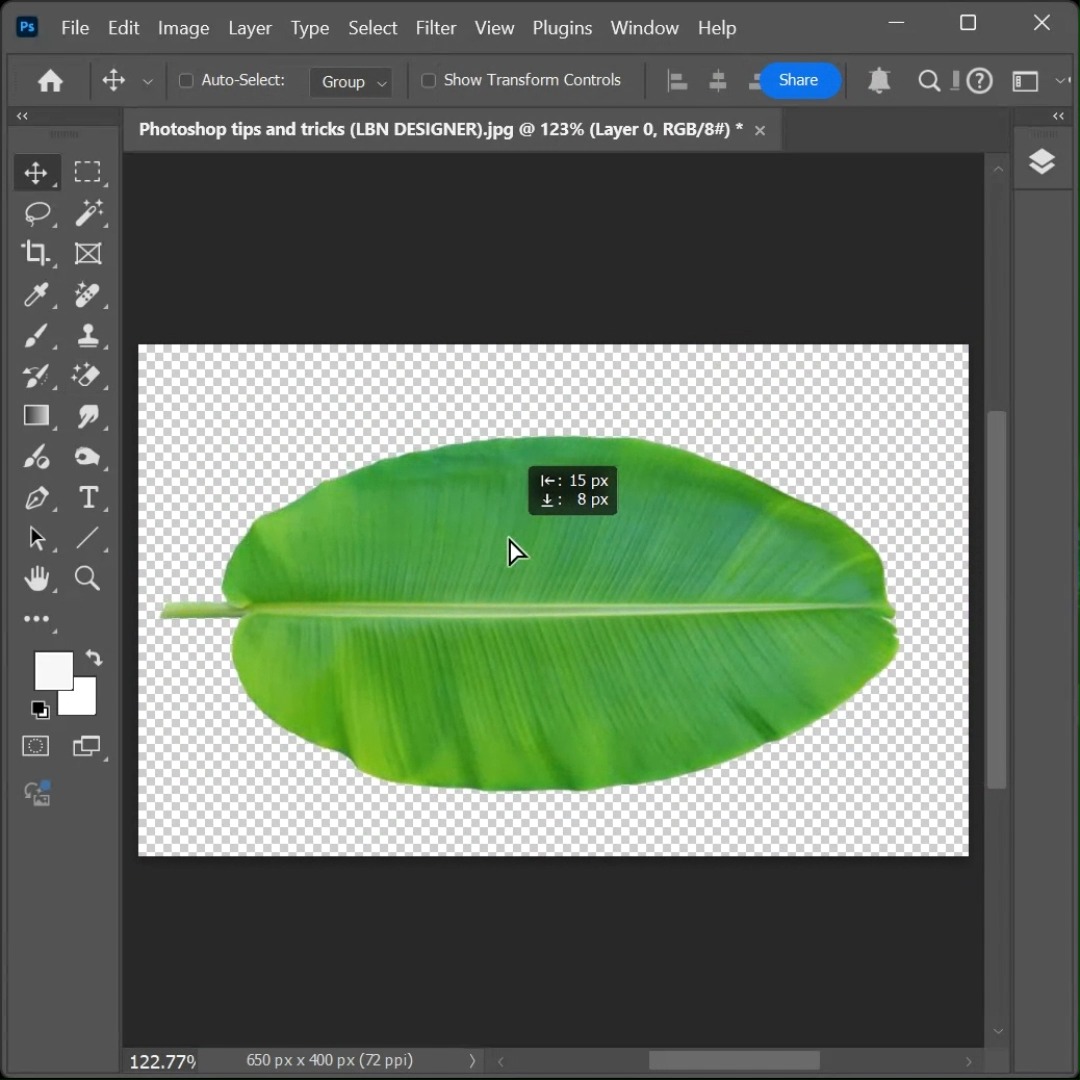Open the Layers panel icon

coord(1041,162)
